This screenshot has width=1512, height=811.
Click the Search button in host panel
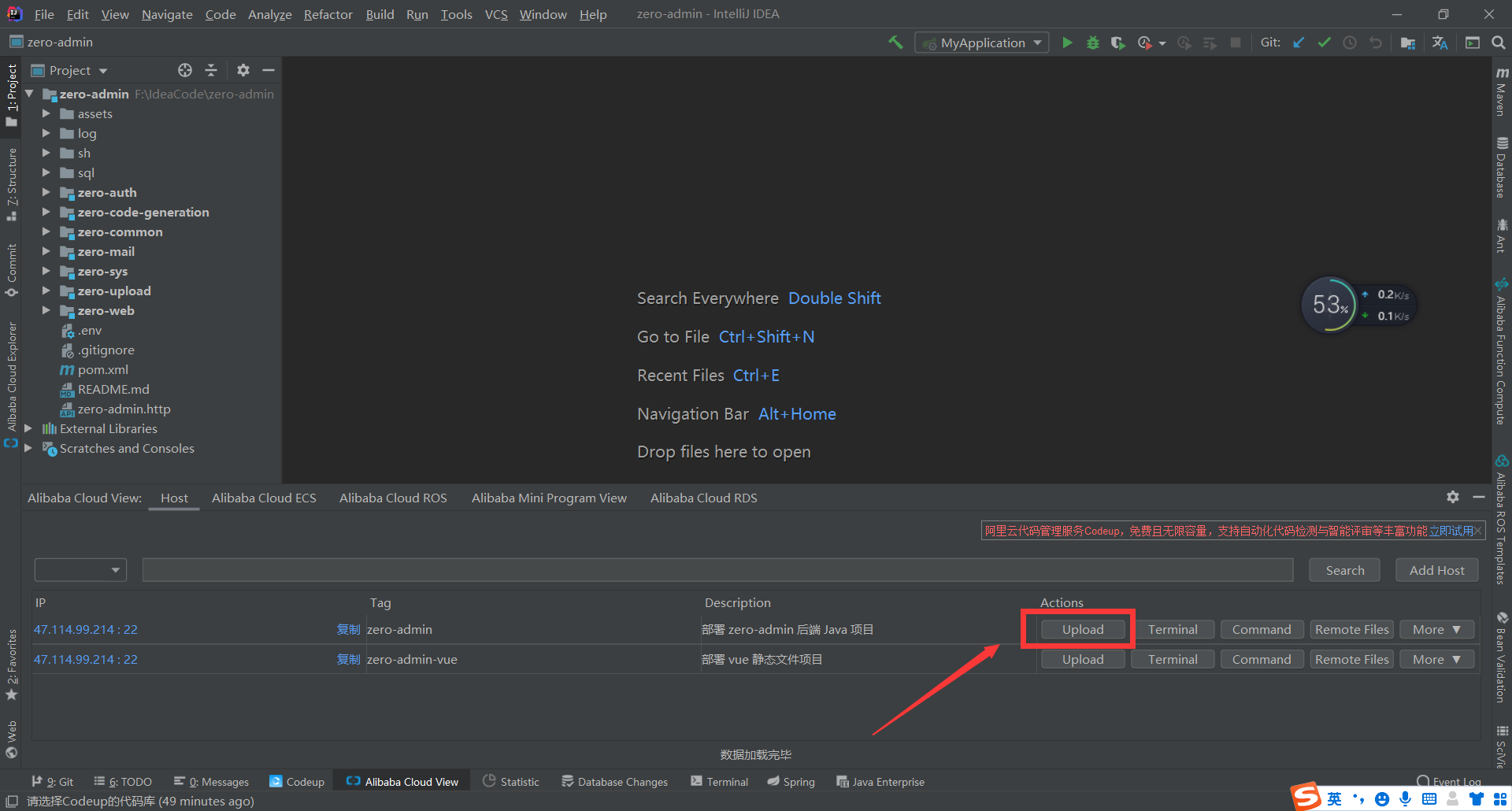[x=1344, y=570]
